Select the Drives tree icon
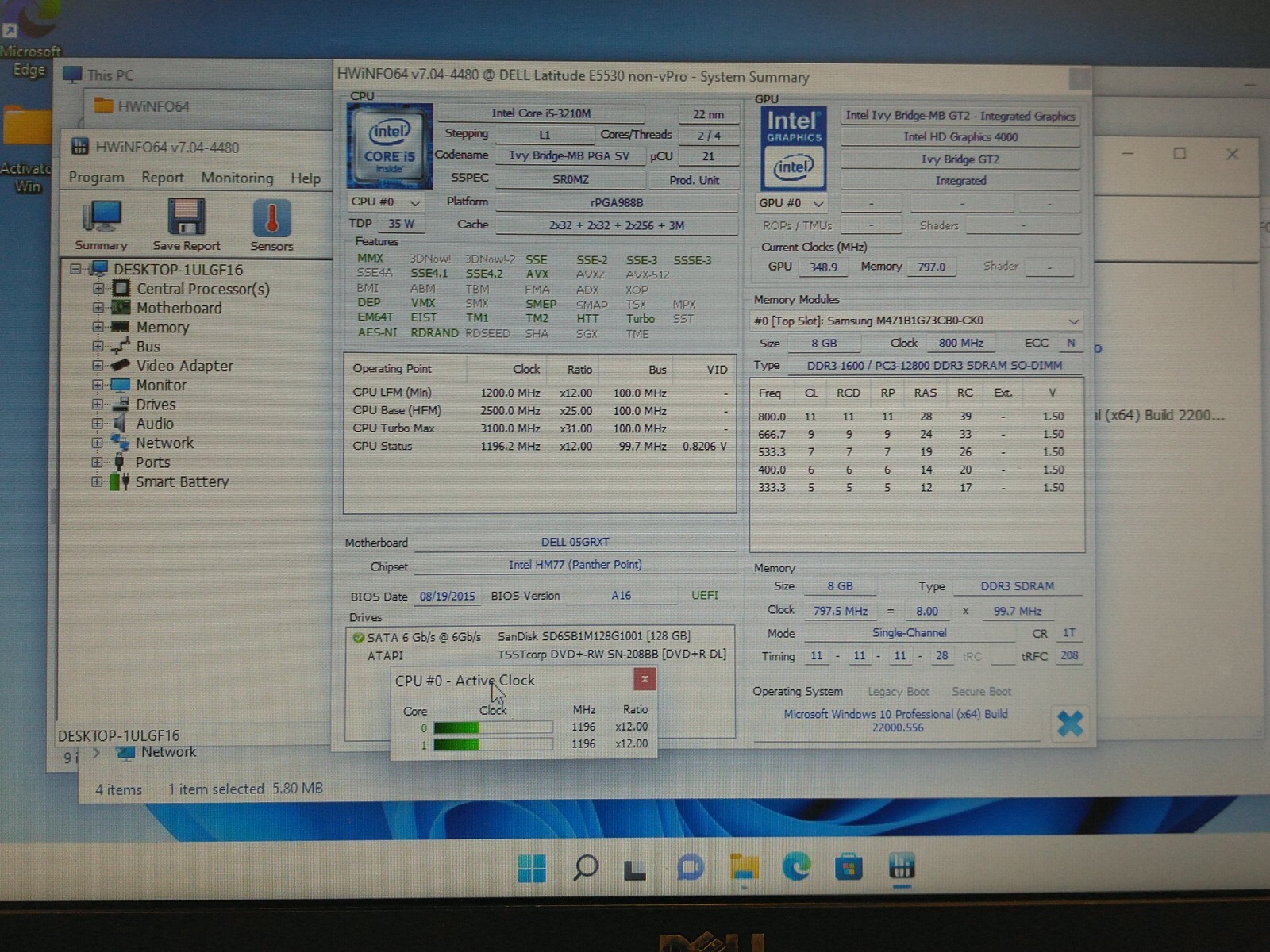The image size is (1270, 952). (121, 404)
